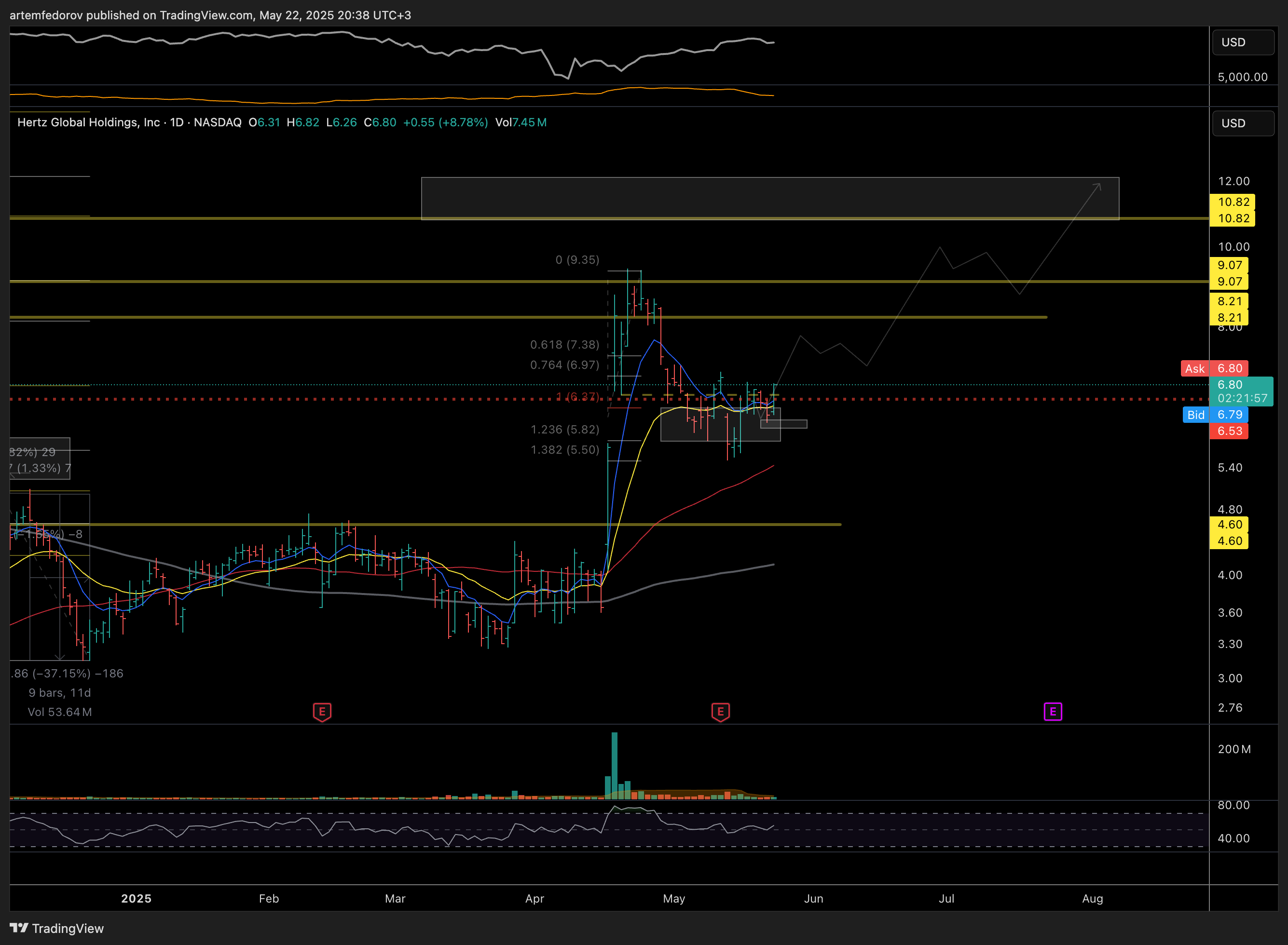Click the 4.00 price scale value
Image resolution: width=1288 pixels, height=945 pixels.
coord(1230,576)
